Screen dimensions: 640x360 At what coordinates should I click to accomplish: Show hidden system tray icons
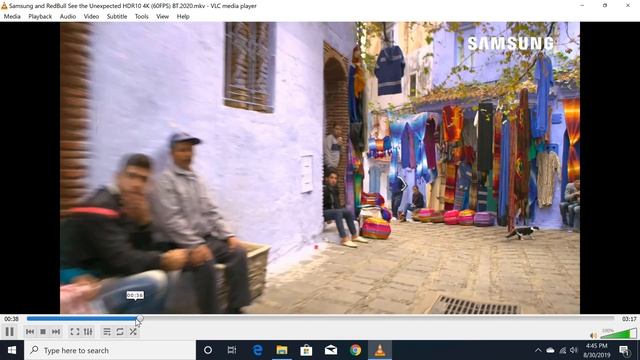pyautogui.click(x=538, y=350)
